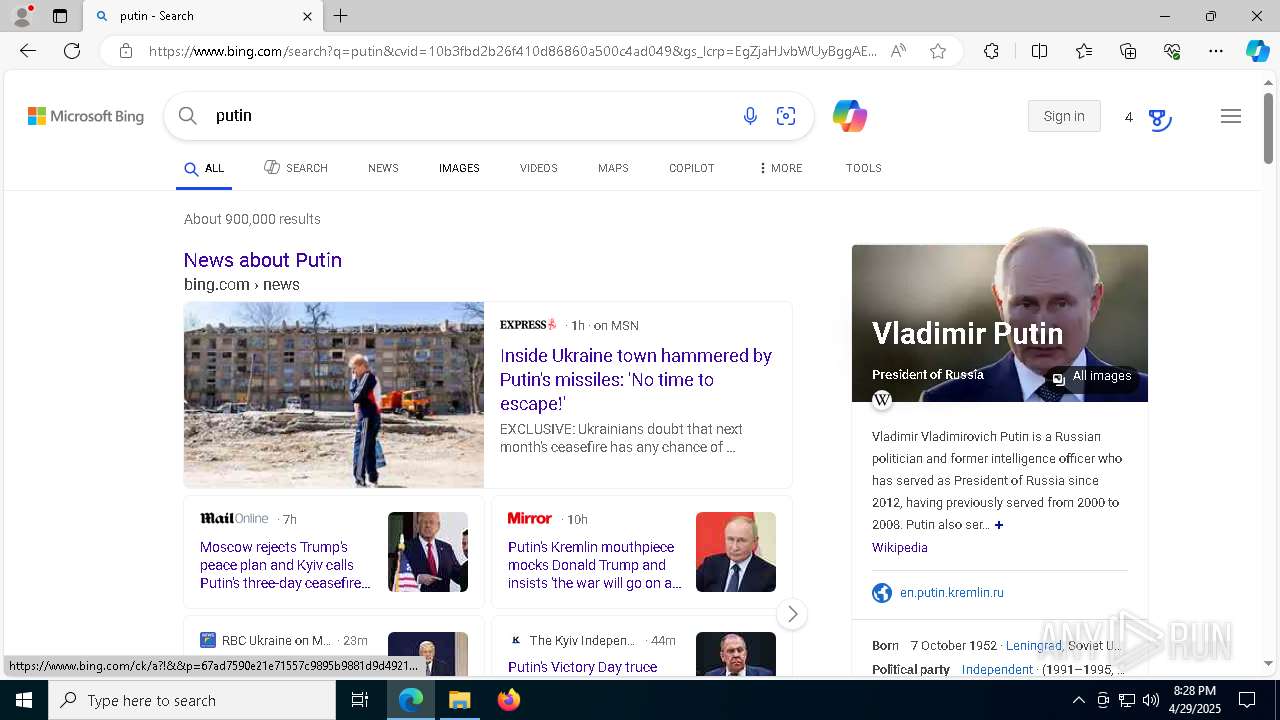Click All images button on Putin photo

click(1092, 377)
